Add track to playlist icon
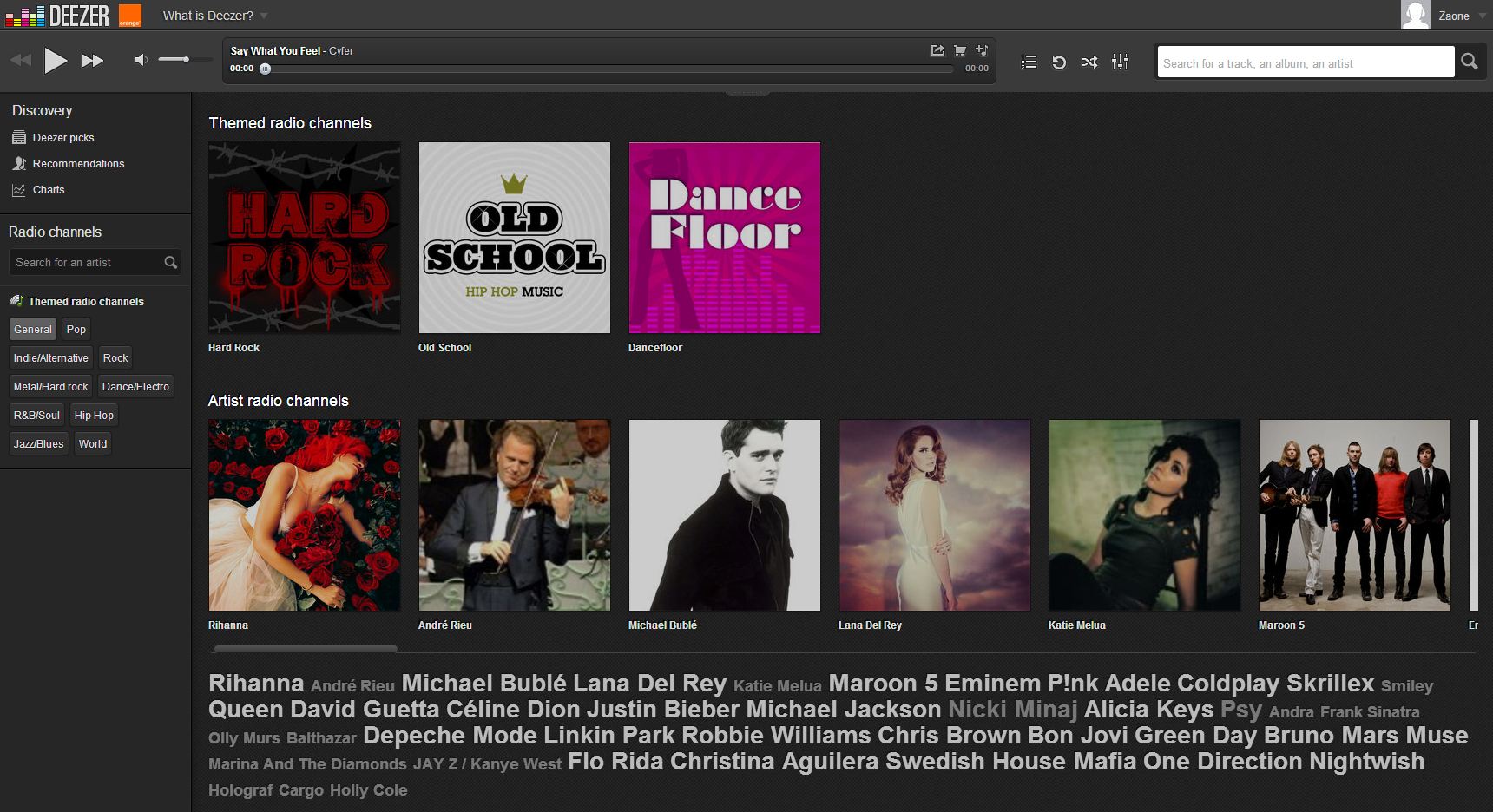The image size is (1493, 812). coord(982,50)
